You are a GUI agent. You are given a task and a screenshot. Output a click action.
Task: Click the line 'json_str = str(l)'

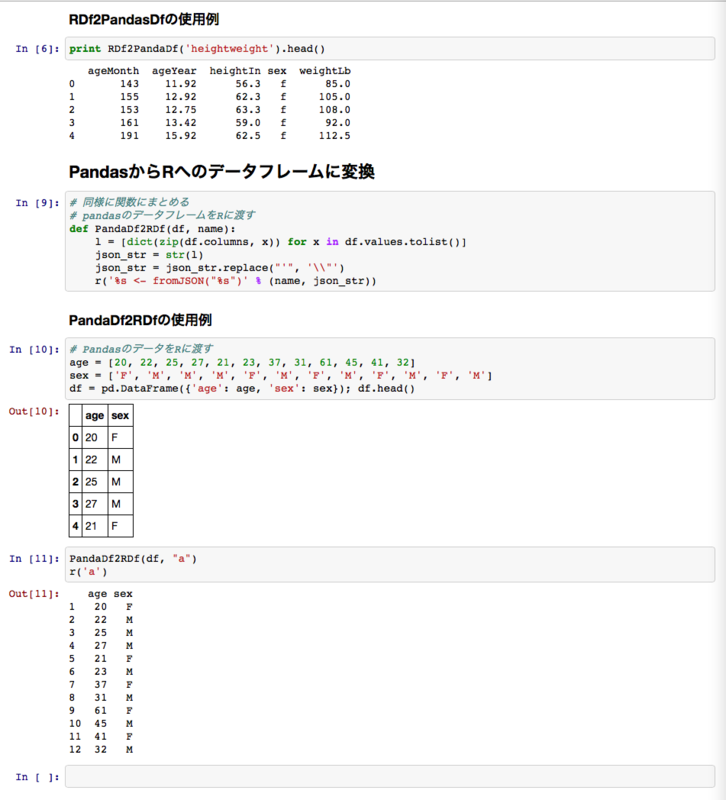click(149, 255)
